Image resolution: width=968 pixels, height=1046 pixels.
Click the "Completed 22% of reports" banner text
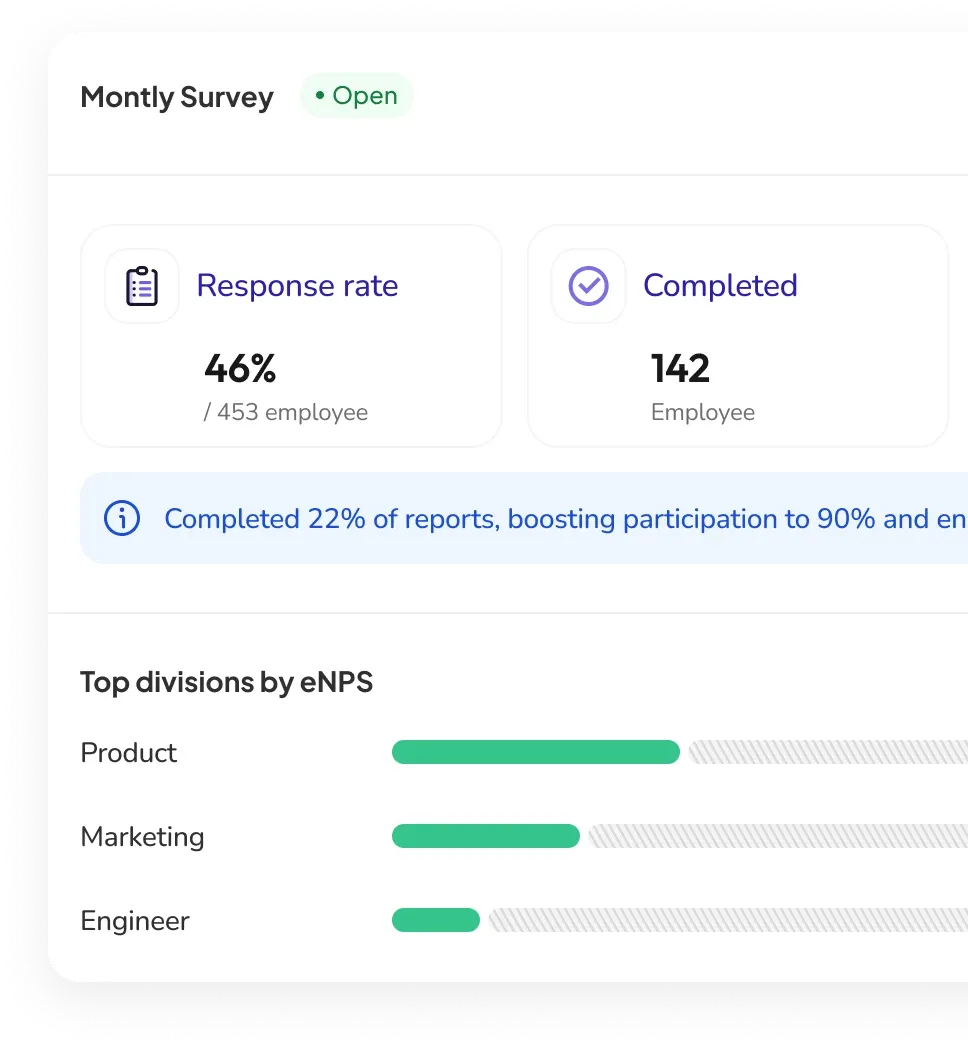(566, 519)
